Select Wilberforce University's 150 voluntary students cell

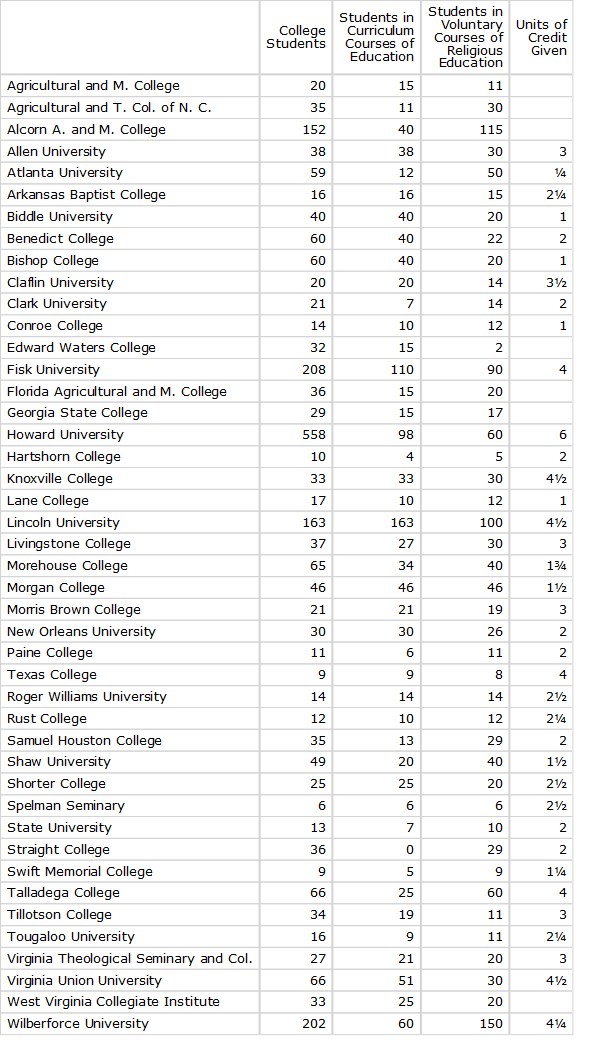click(x=465, y=1024)
